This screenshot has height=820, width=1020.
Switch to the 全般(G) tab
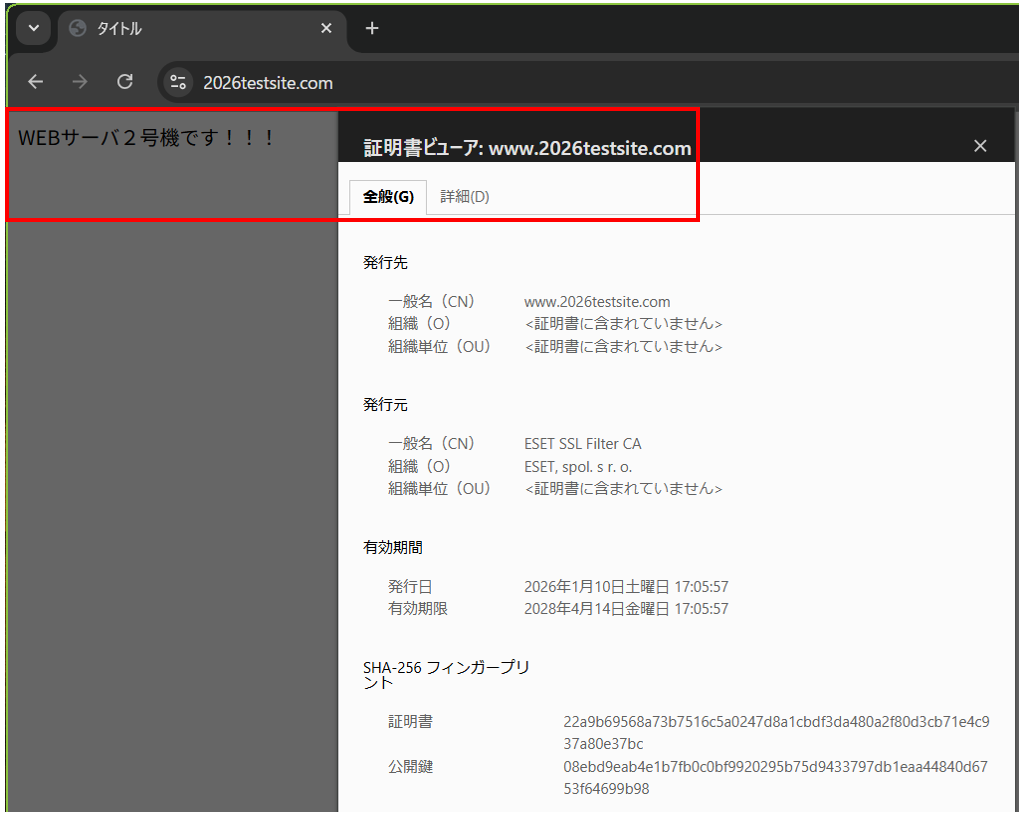(388, 197)
